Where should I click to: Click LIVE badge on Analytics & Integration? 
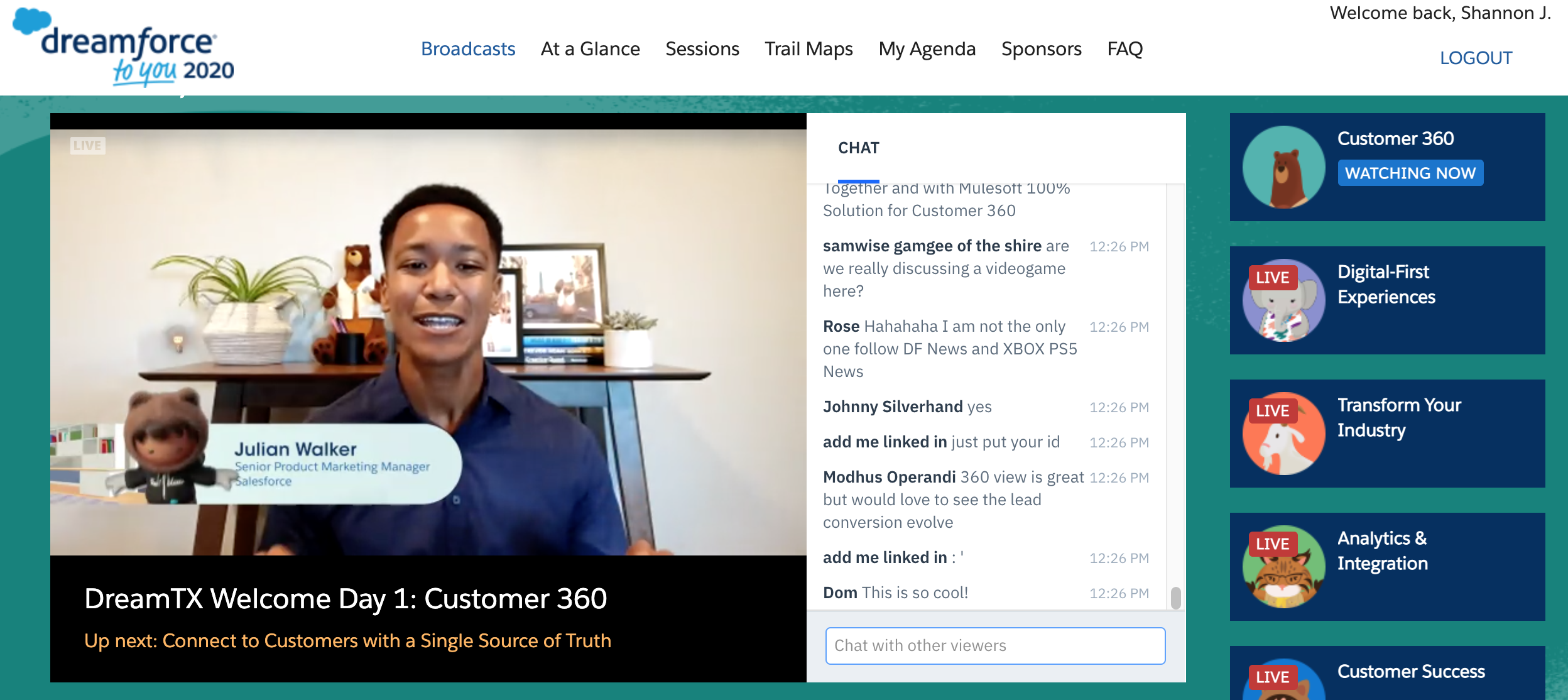click(1272, 544)
